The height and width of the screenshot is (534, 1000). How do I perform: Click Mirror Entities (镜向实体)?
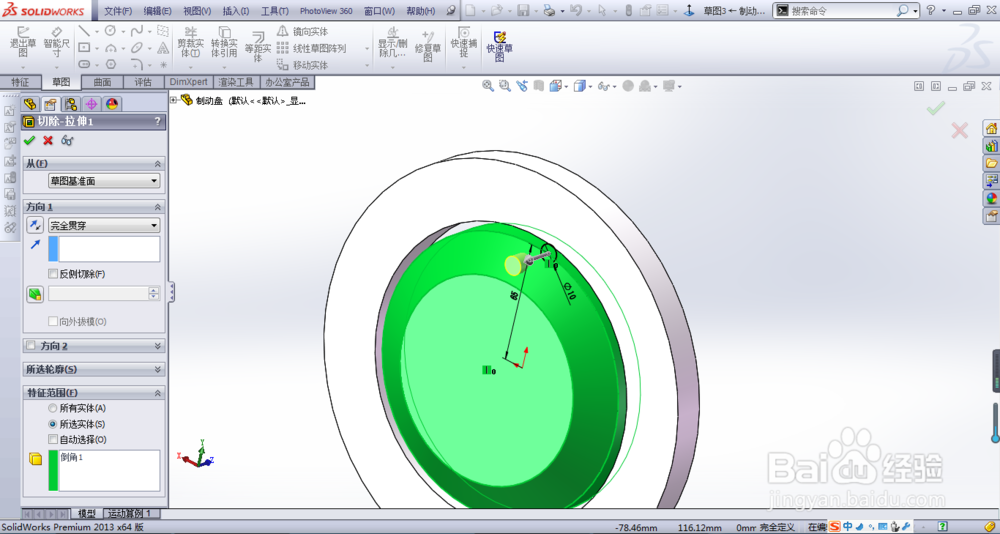click(x=304, y=31)
